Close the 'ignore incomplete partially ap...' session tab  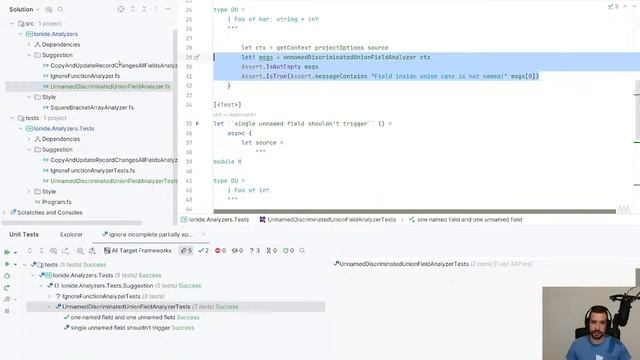coord(204,235)
